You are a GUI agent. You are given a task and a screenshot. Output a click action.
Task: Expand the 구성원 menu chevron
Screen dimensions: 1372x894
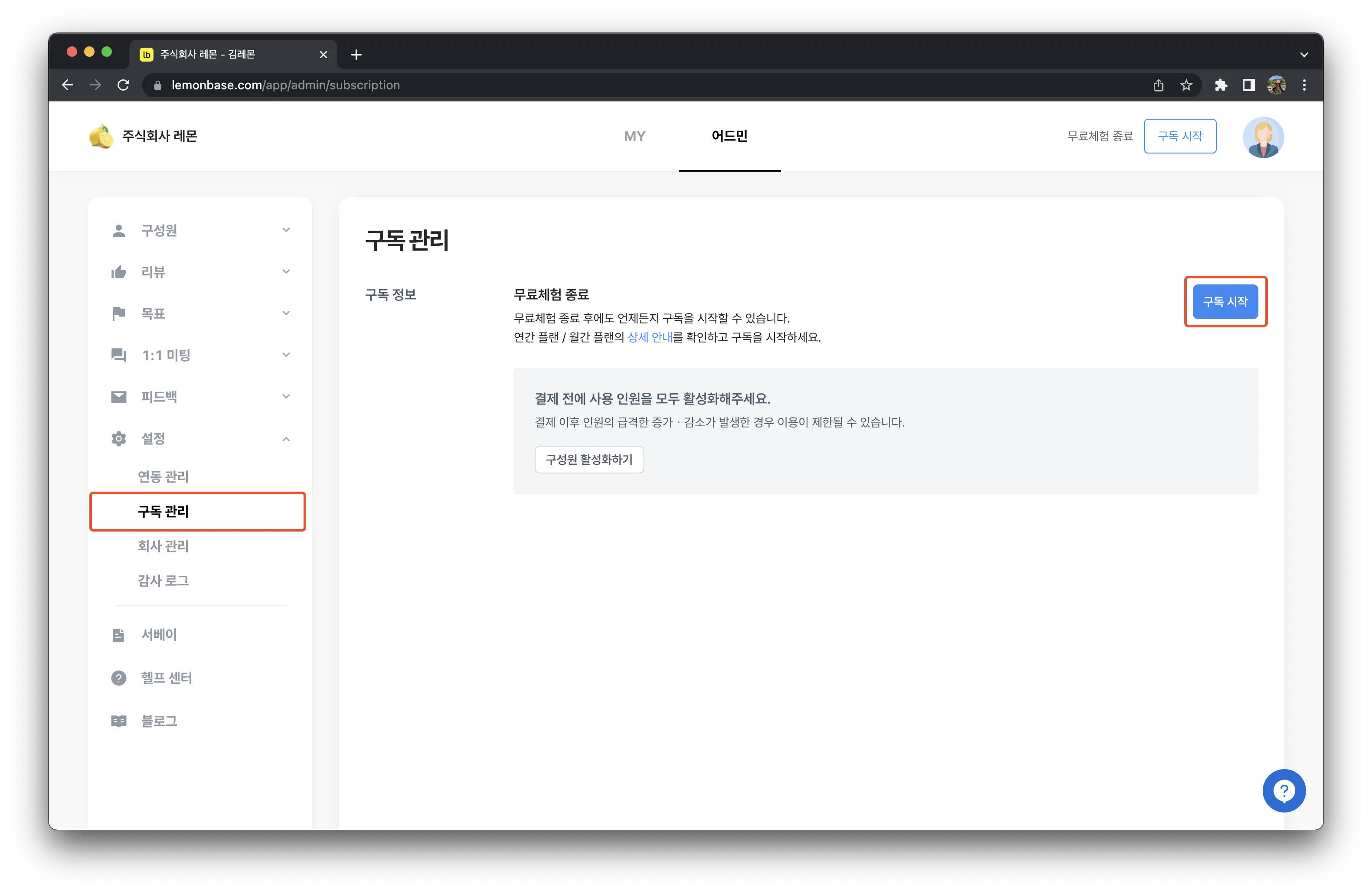click(286, 230)
